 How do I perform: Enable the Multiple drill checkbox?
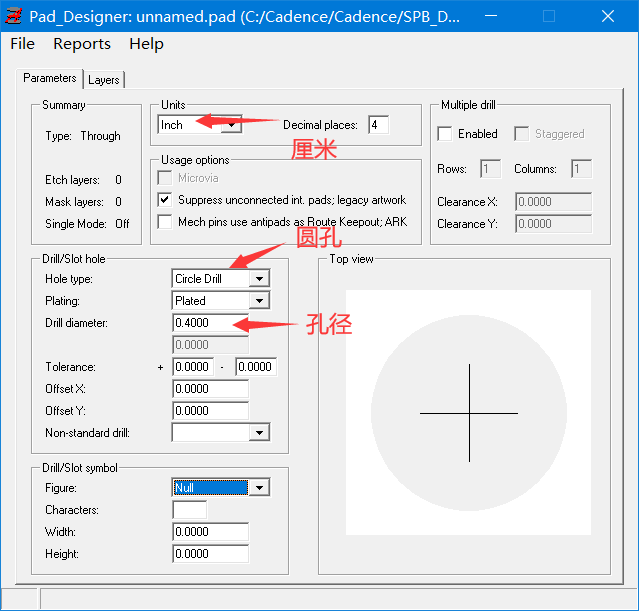click(445, 134)
